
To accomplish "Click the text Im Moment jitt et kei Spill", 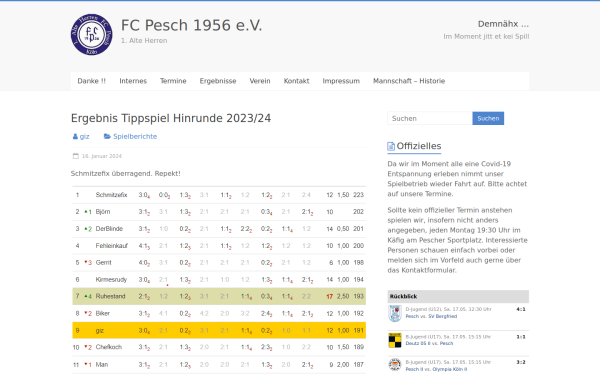I will [x=486, y=36].
